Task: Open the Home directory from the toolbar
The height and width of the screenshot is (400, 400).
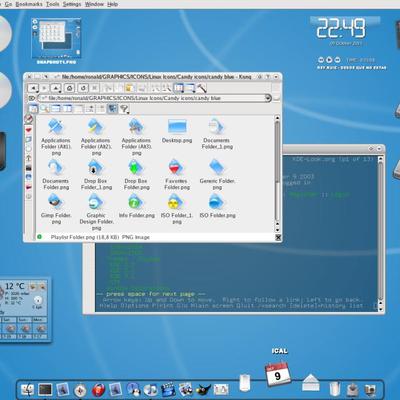Action: tap(69, 88)
